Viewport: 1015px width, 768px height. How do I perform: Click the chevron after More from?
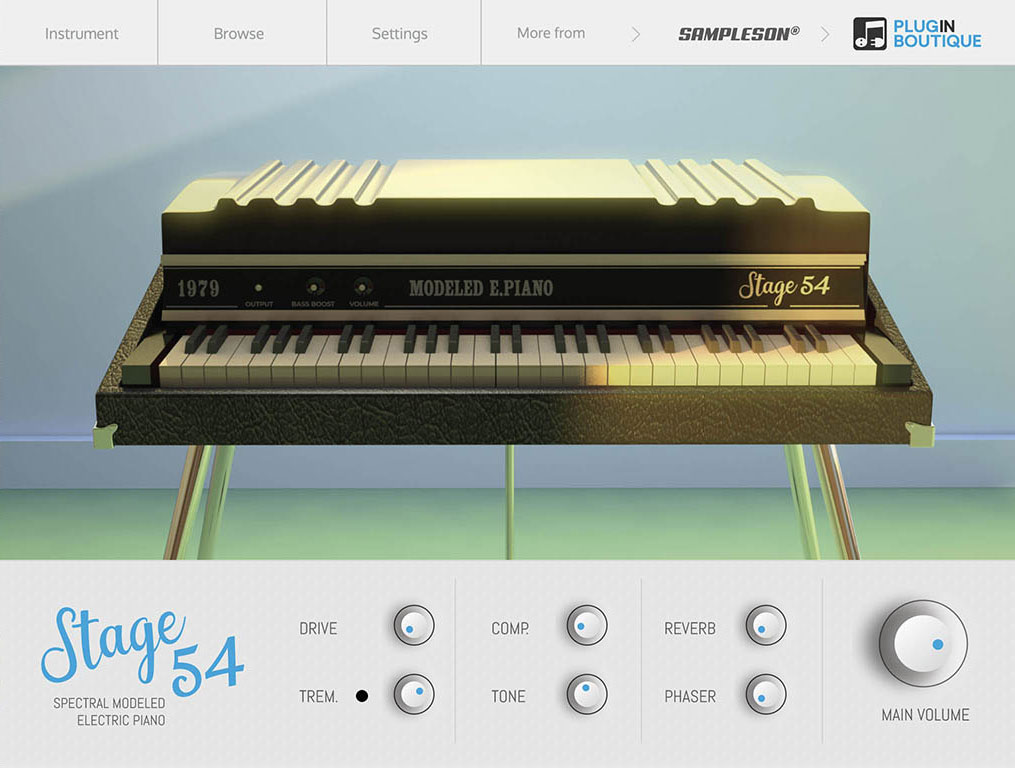tap(637, 33)
